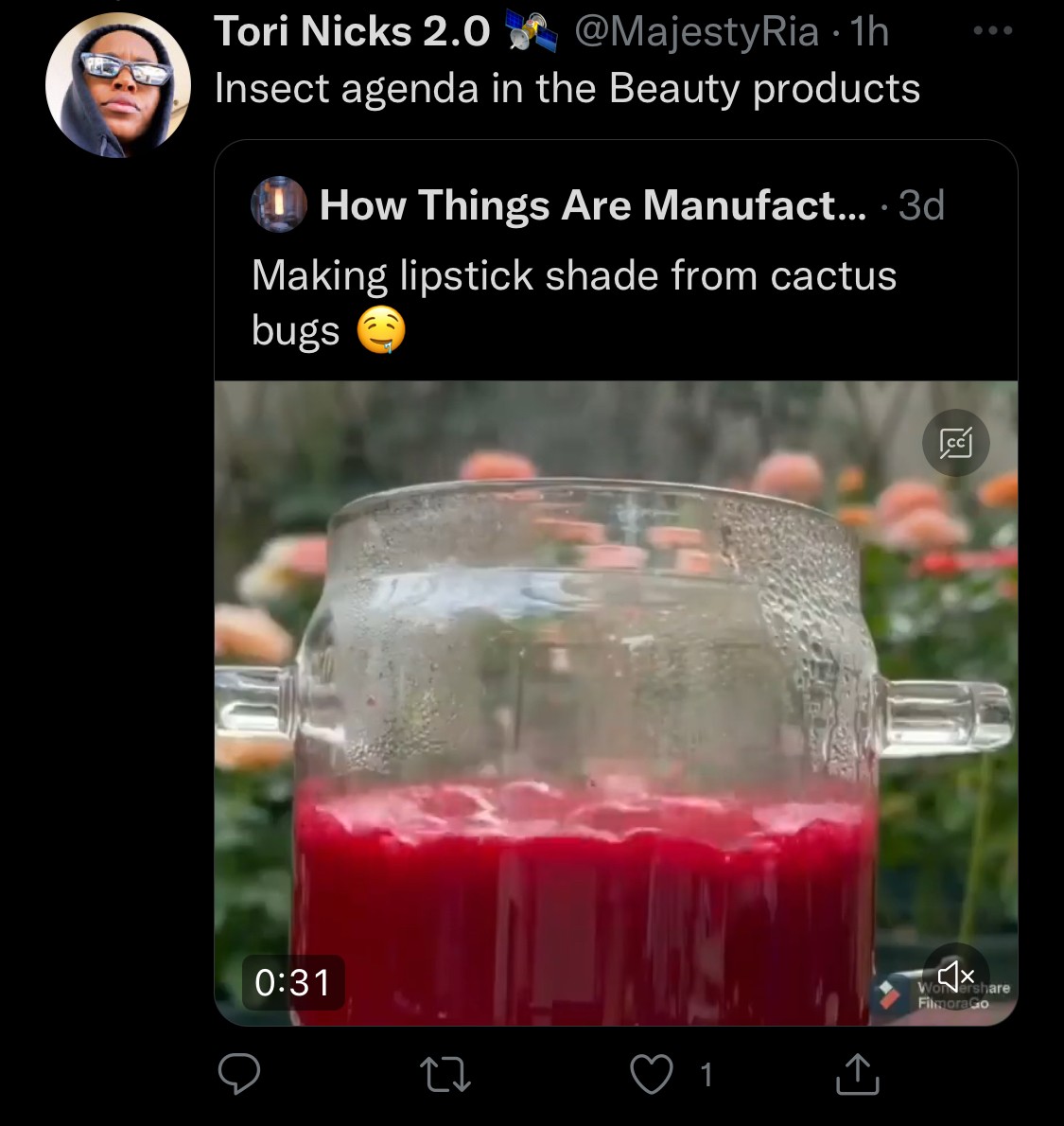The height and width of the screenshot is (1126, 1064).
Task: Toggle closed captions on the video
Action: tap(956, 442)
